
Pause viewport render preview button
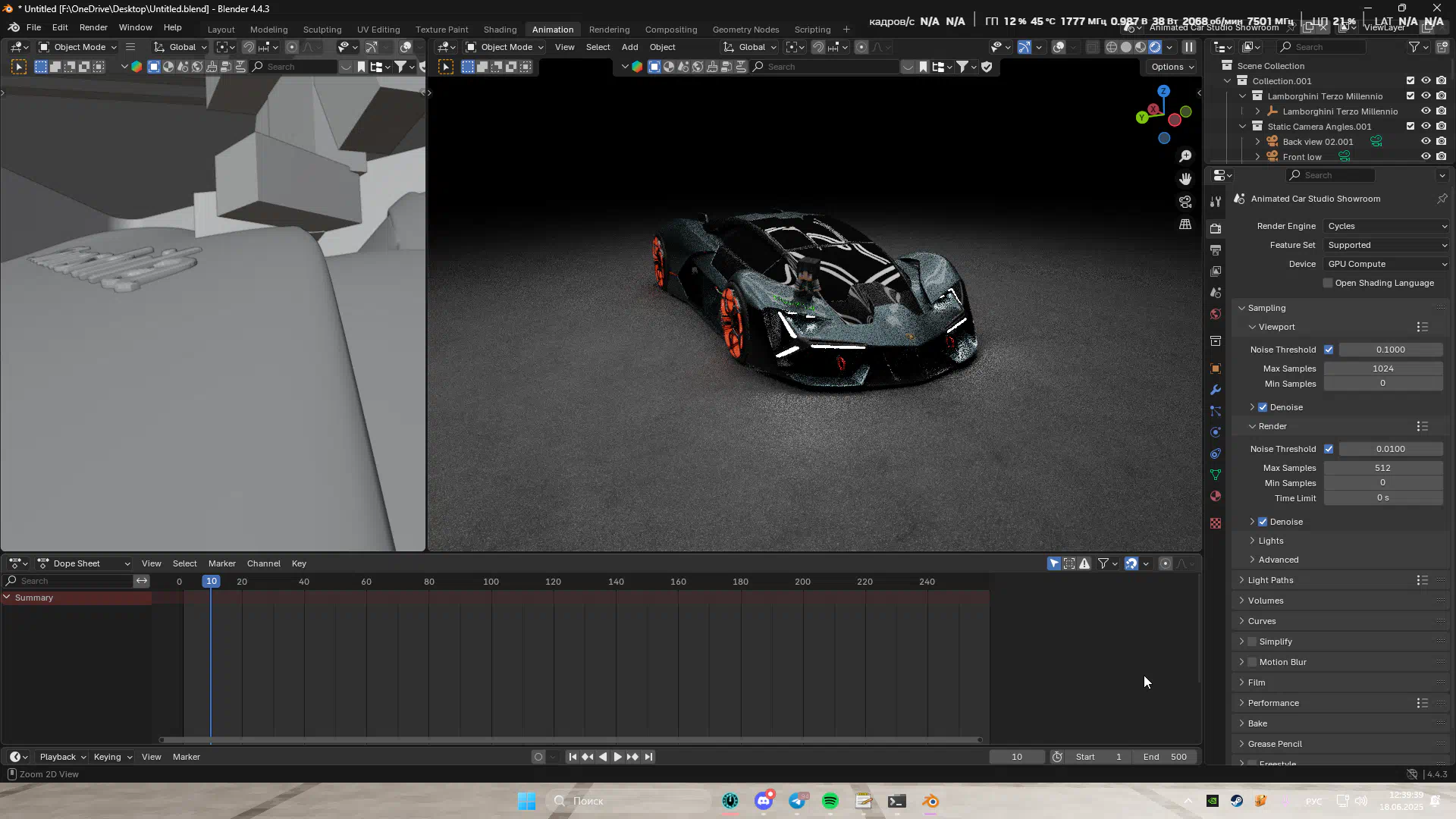(1189, 47)
